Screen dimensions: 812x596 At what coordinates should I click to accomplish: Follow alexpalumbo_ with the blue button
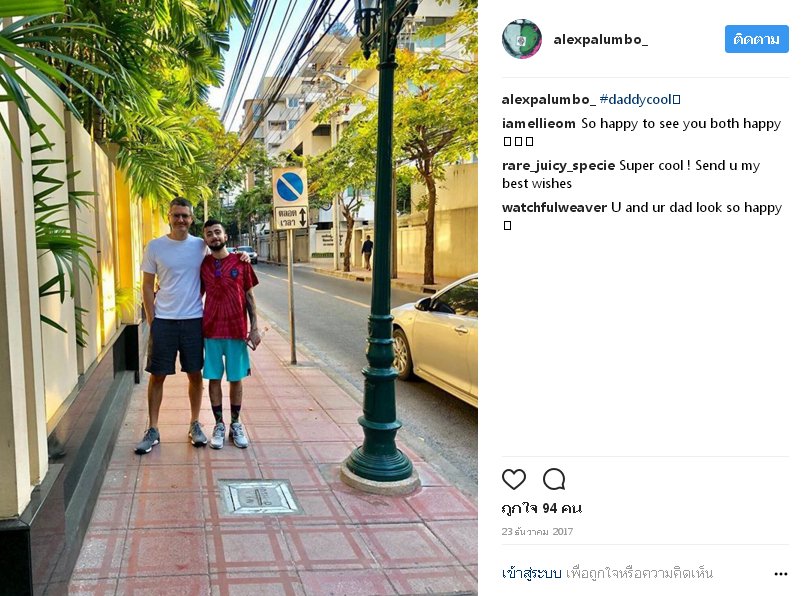[x=757, y=39]
